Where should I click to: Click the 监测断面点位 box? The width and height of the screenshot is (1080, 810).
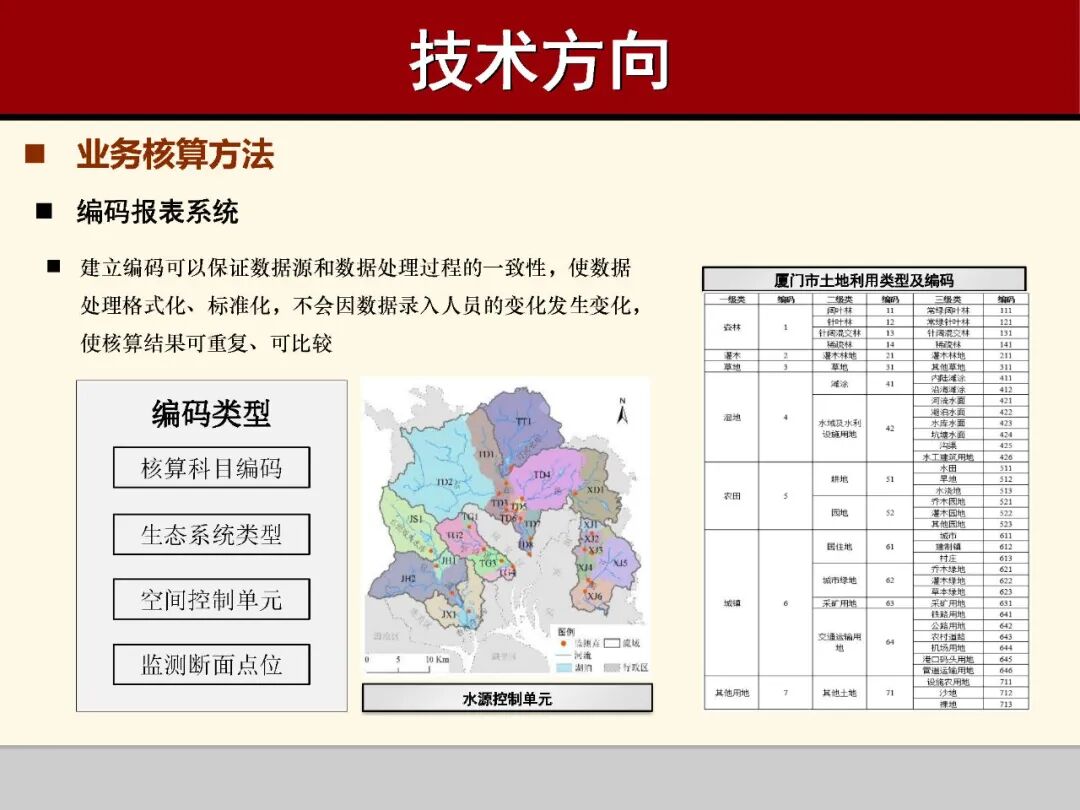coord(213,662)
